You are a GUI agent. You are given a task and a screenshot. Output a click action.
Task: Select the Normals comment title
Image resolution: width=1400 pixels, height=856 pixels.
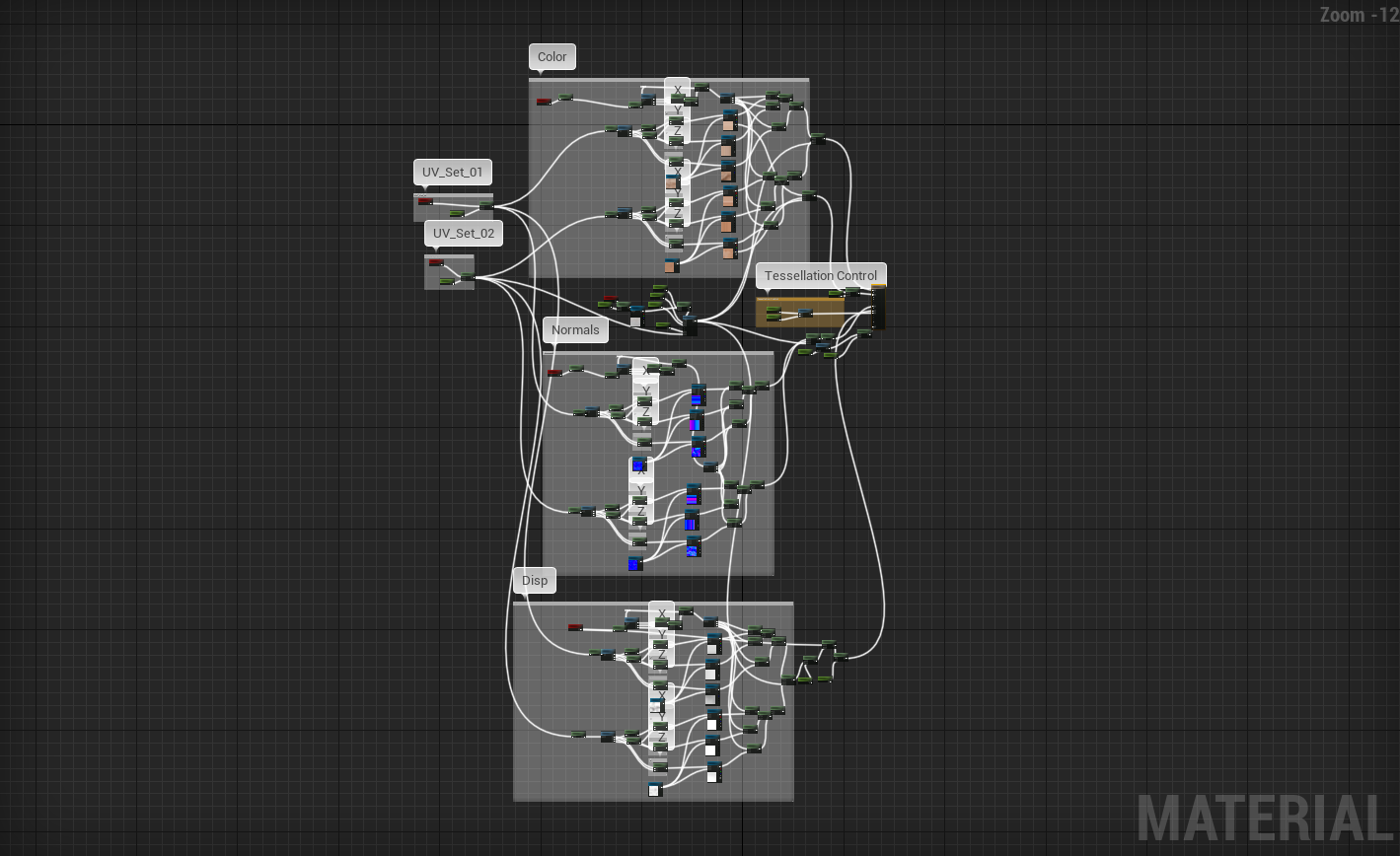(575, 329)
